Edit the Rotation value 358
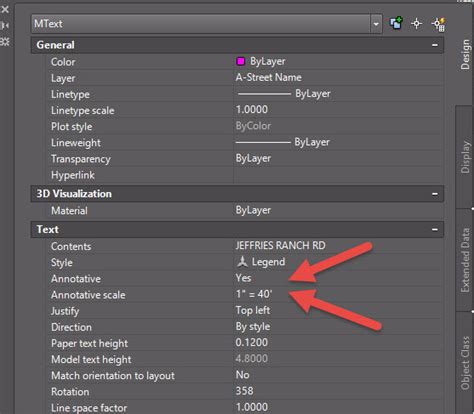The height and width of the screenshot is (414, 474). pyautogui.click(x=244, y=391)
